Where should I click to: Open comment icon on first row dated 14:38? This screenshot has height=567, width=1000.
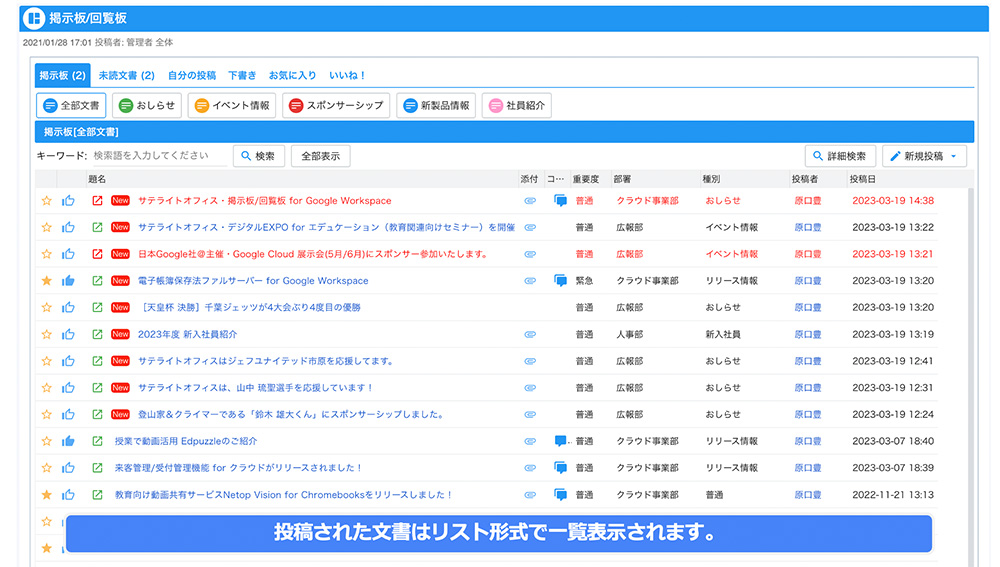pos(561,200)
